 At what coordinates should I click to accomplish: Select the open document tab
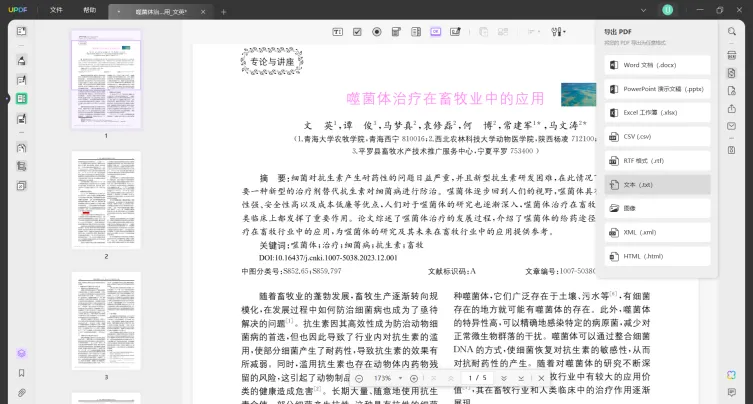pos(160,12)
